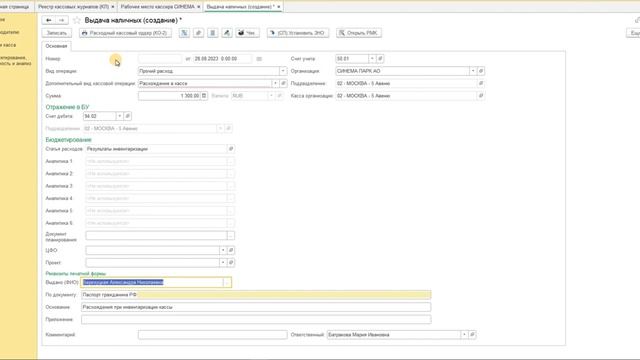The image size is (640, 360).
Task: Open linked record of Счет учета 50.01
Action: click(380, 59)
